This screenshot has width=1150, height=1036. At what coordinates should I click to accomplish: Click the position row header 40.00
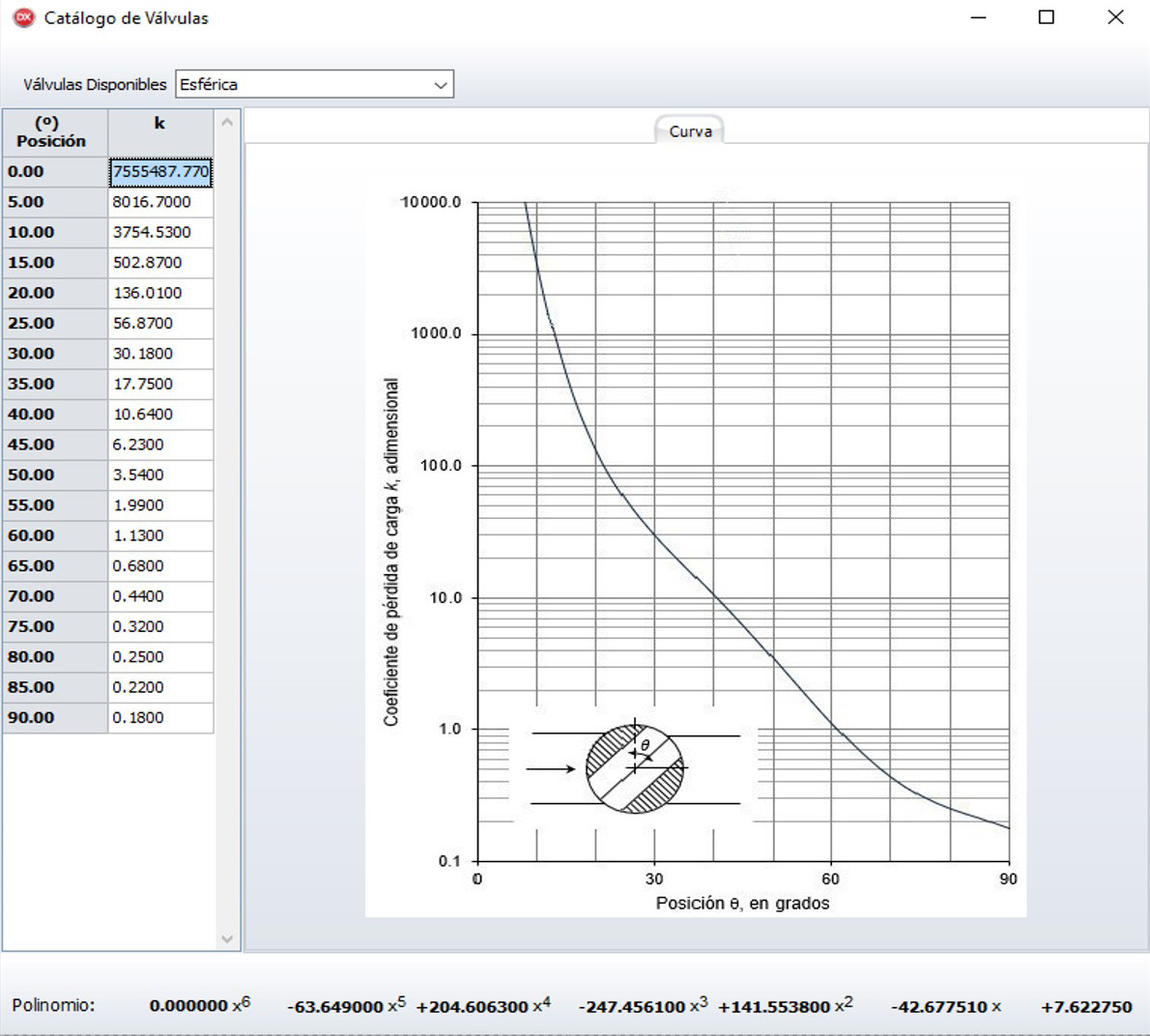(x=55, y=415)
